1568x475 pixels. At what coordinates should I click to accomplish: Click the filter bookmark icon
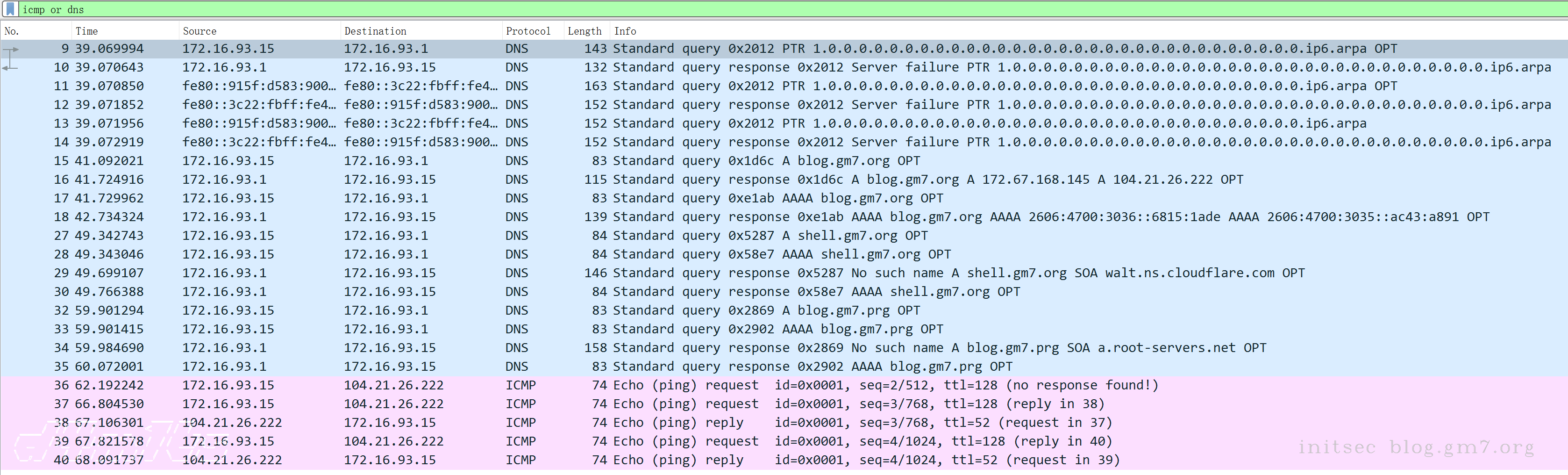coord(10,9)
